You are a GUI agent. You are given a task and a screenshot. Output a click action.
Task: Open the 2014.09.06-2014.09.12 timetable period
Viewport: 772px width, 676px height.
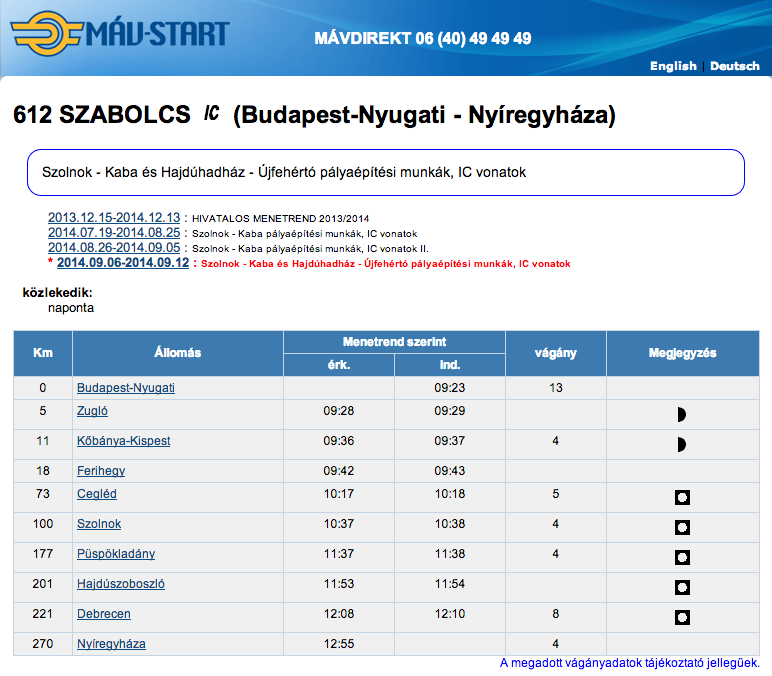click(x=123, y=263)
